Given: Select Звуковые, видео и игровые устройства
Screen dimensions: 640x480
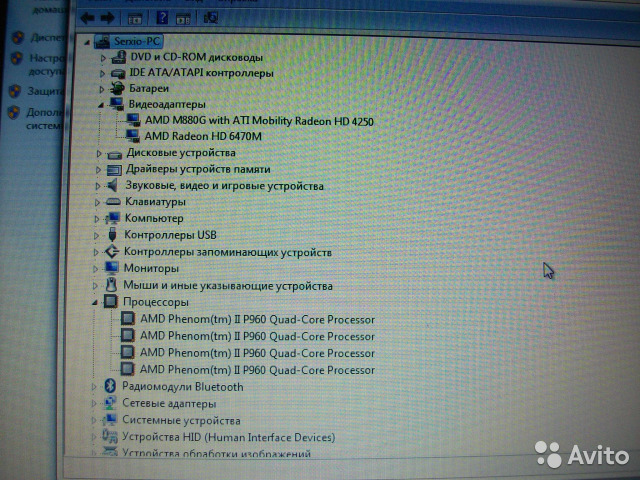Looking at the screenshot, I should click(224, 186).
